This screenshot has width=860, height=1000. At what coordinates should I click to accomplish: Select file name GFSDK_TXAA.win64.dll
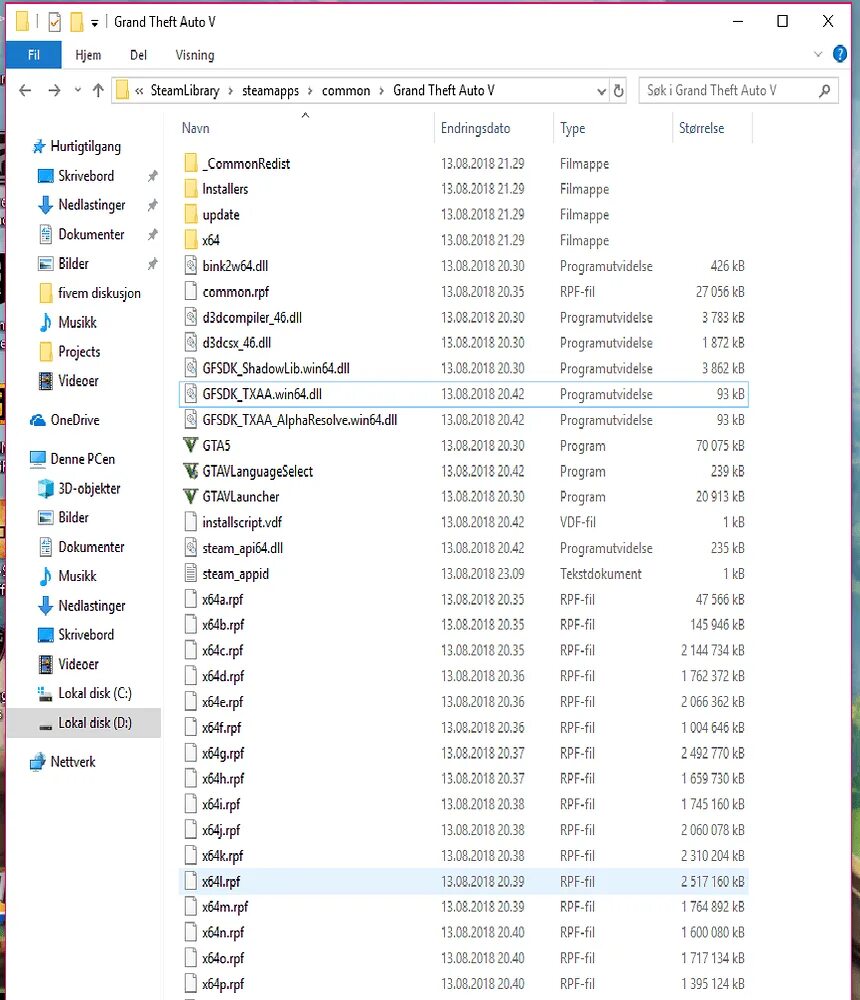[x=262, y=394]
